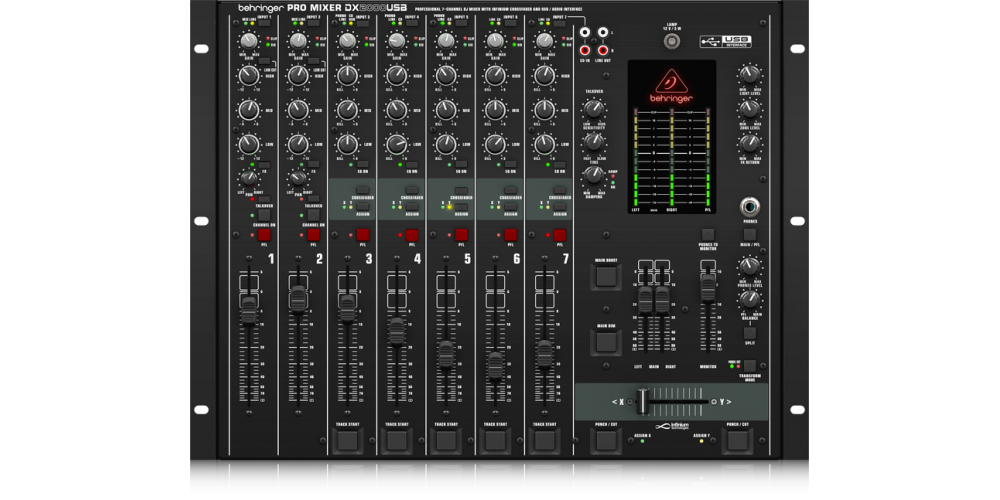Click the channel 7 Gain knob

pos(544,41)
